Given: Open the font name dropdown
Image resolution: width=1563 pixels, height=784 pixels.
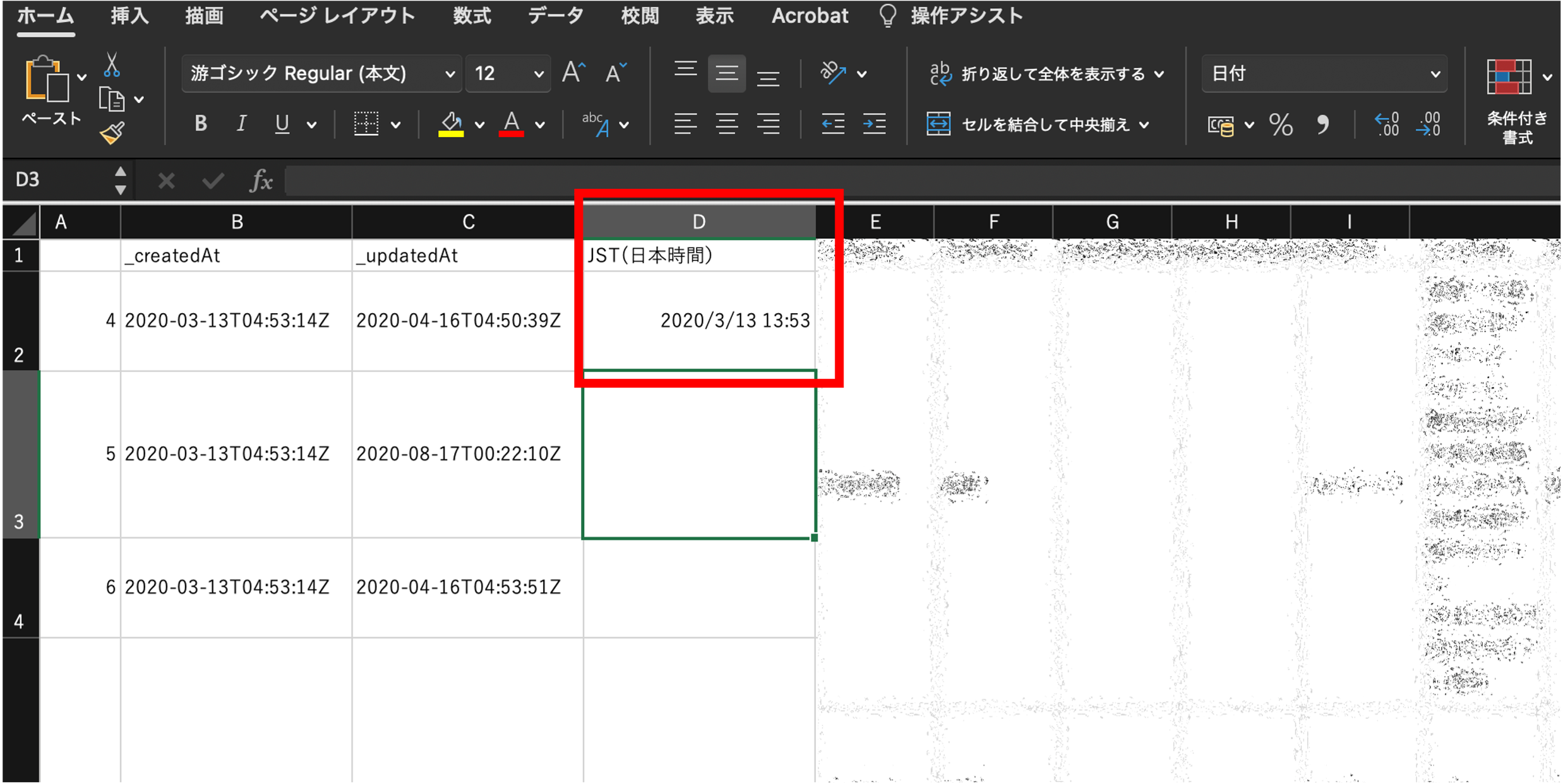Looking at the screenshot, I should pos(449,74).
